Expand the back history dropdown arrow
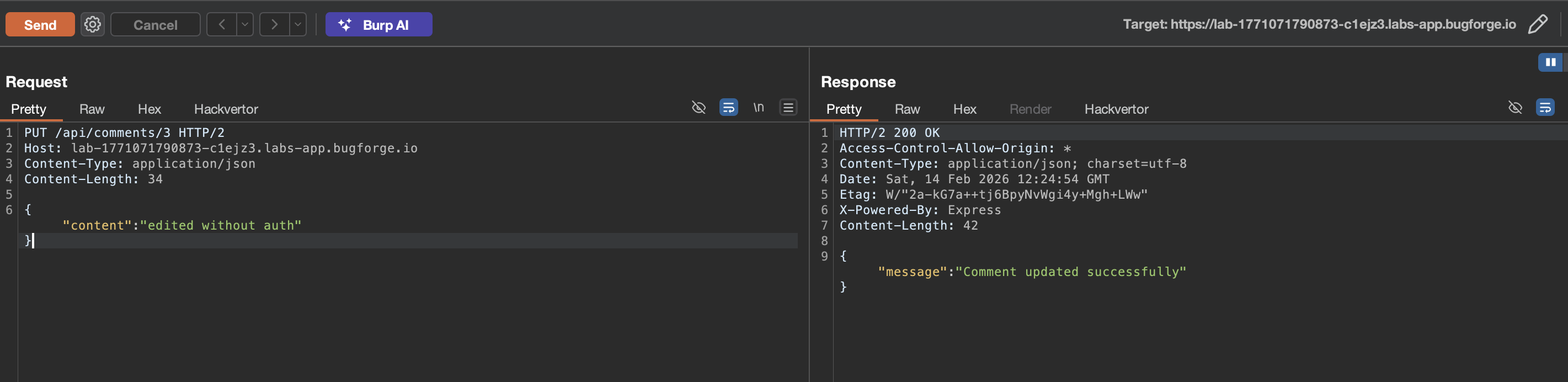This screenshot has height=382, width=1568. point(245,24)
